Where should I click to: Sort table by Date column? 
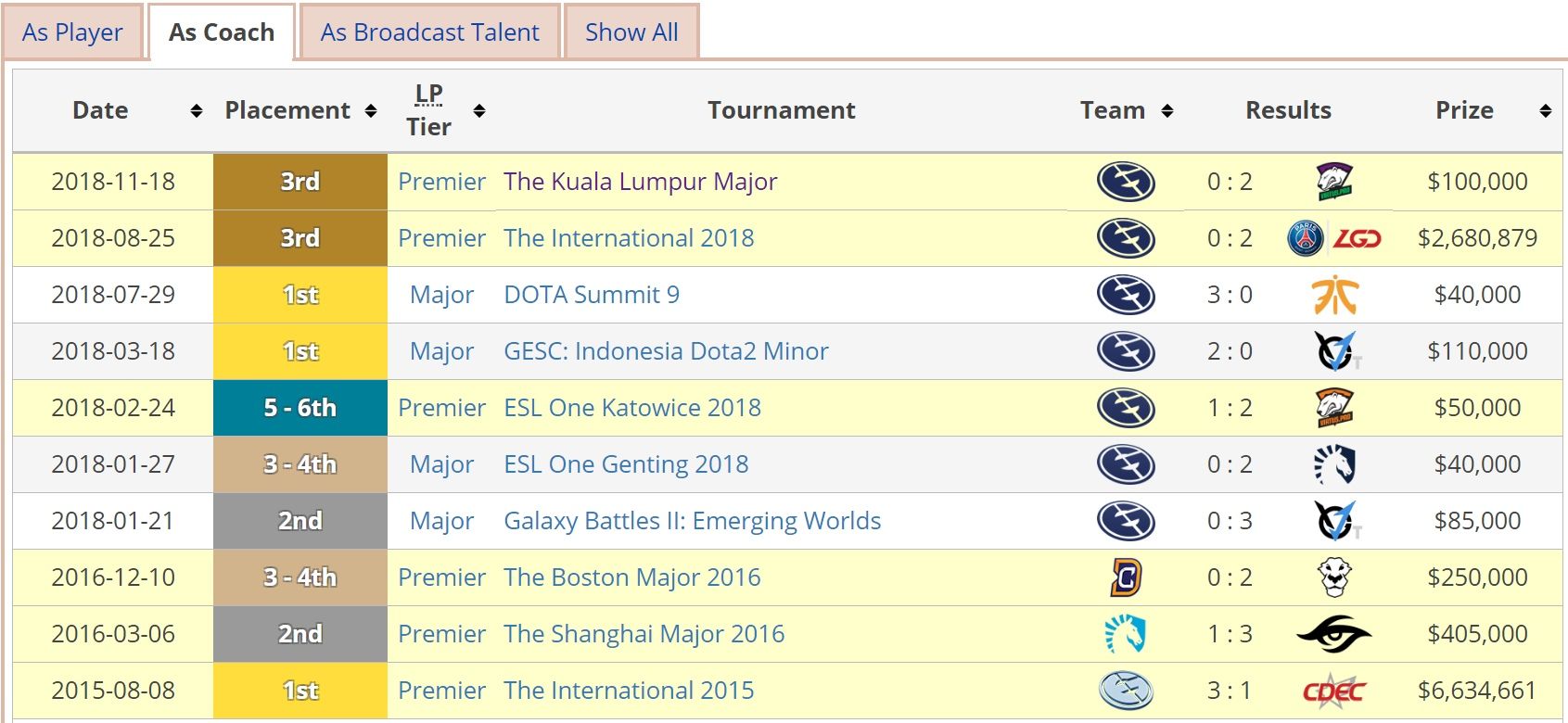[x=196, y=111]
